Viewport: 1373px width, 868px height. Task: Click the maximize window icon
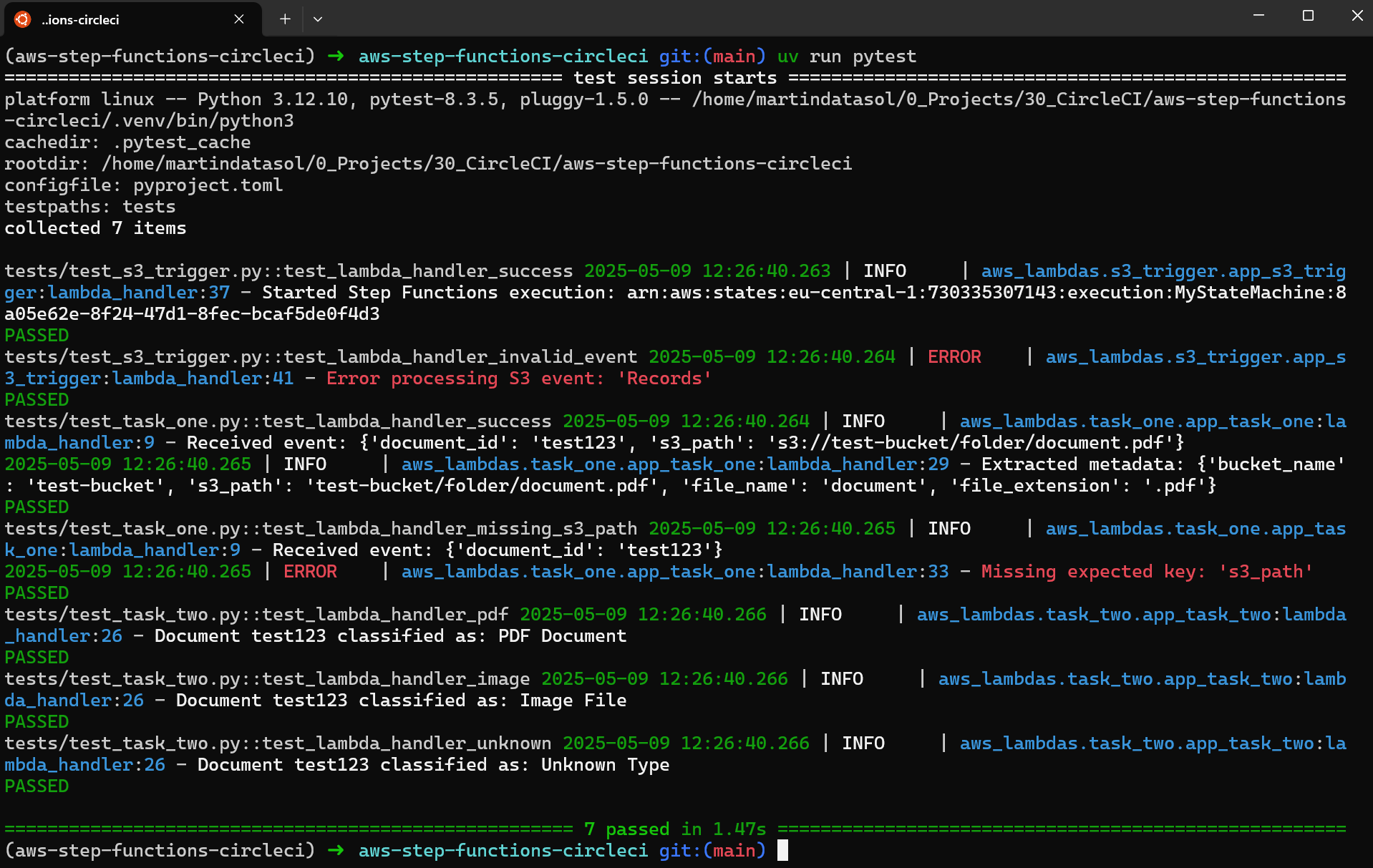coord(1308,15)
